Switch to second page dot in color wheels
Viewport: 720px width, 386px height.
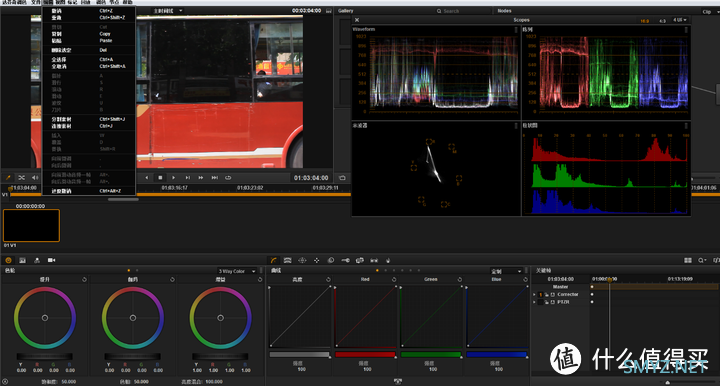click(137, 270)
